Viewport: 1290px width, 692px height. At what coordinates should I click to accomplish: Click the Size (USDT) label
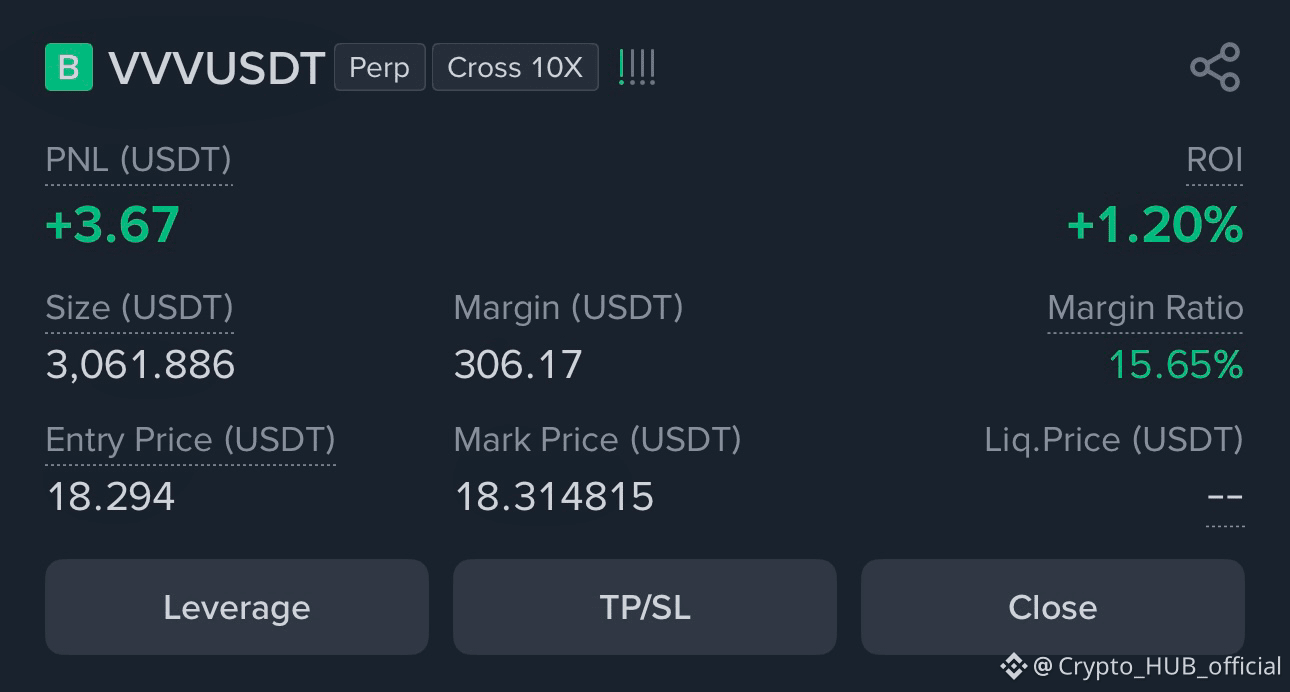(139, 307)
